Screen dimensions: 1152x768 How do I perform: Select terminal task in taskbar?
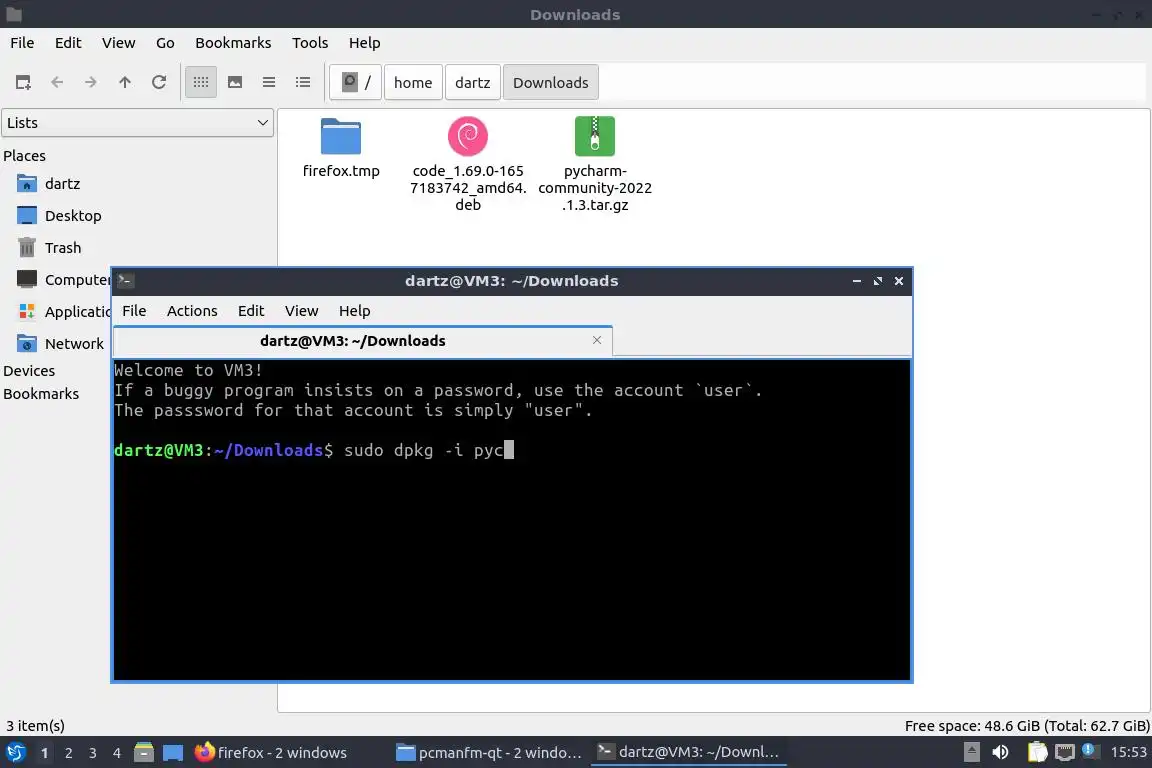688,752
